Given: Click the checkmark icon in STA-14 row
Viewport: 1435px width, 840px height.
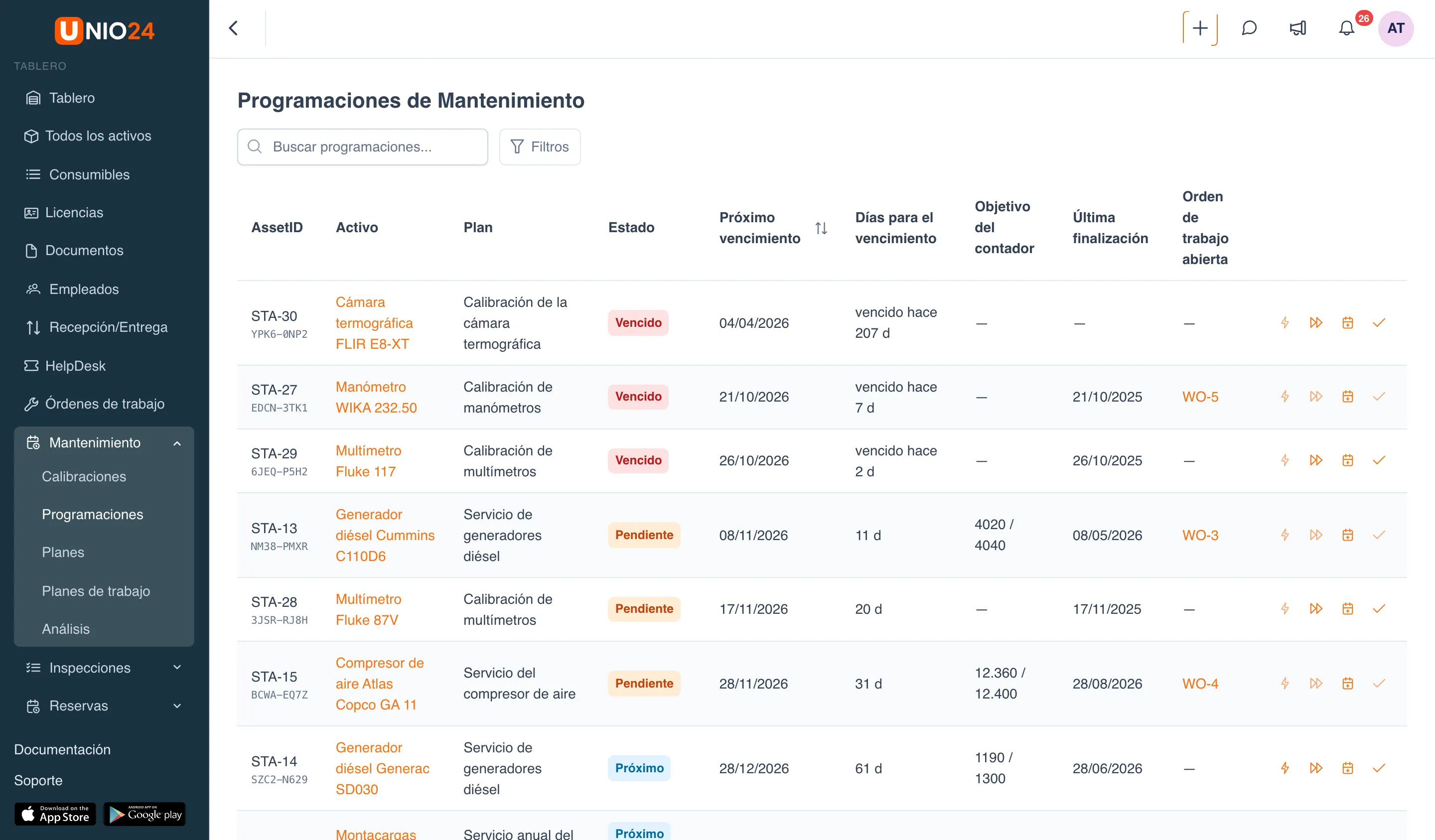Looking at the screenshot, I should coord(1379,768).
